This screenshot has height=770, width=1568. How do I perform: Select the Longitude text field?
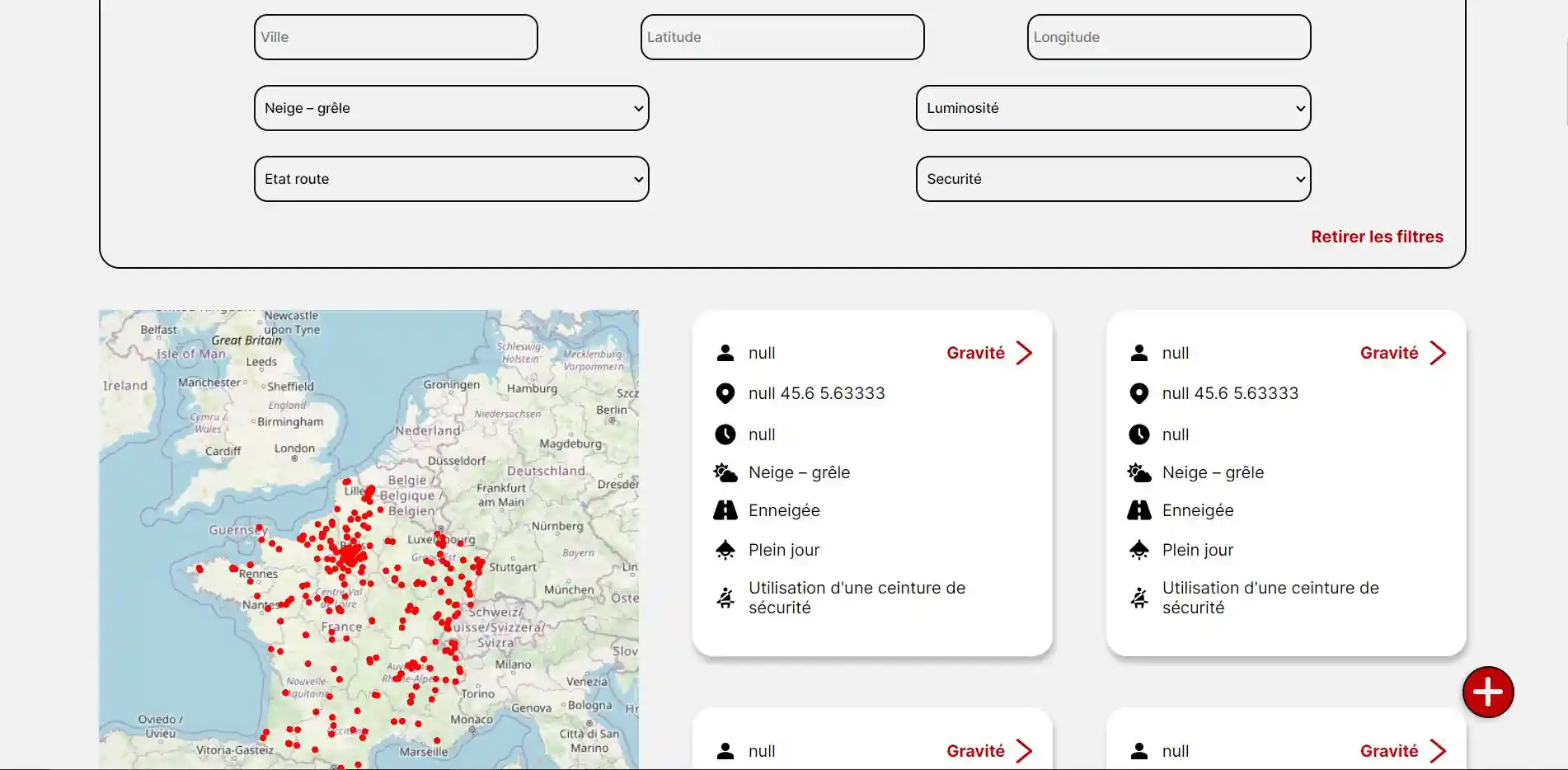pyautogui.click(x=1168, y=37)
